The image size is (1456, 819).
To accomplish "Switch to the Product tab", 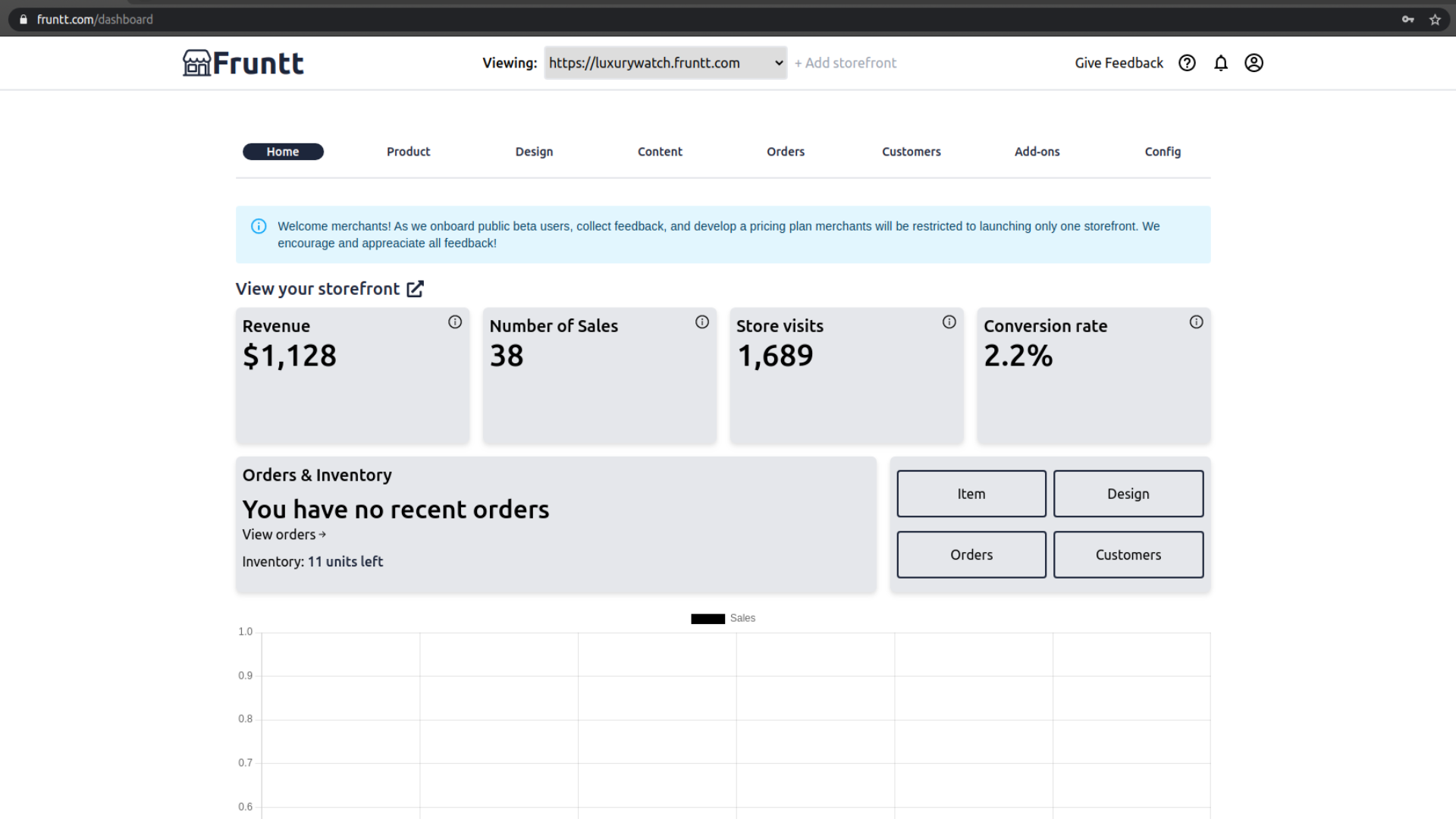I will click(408, 152).
